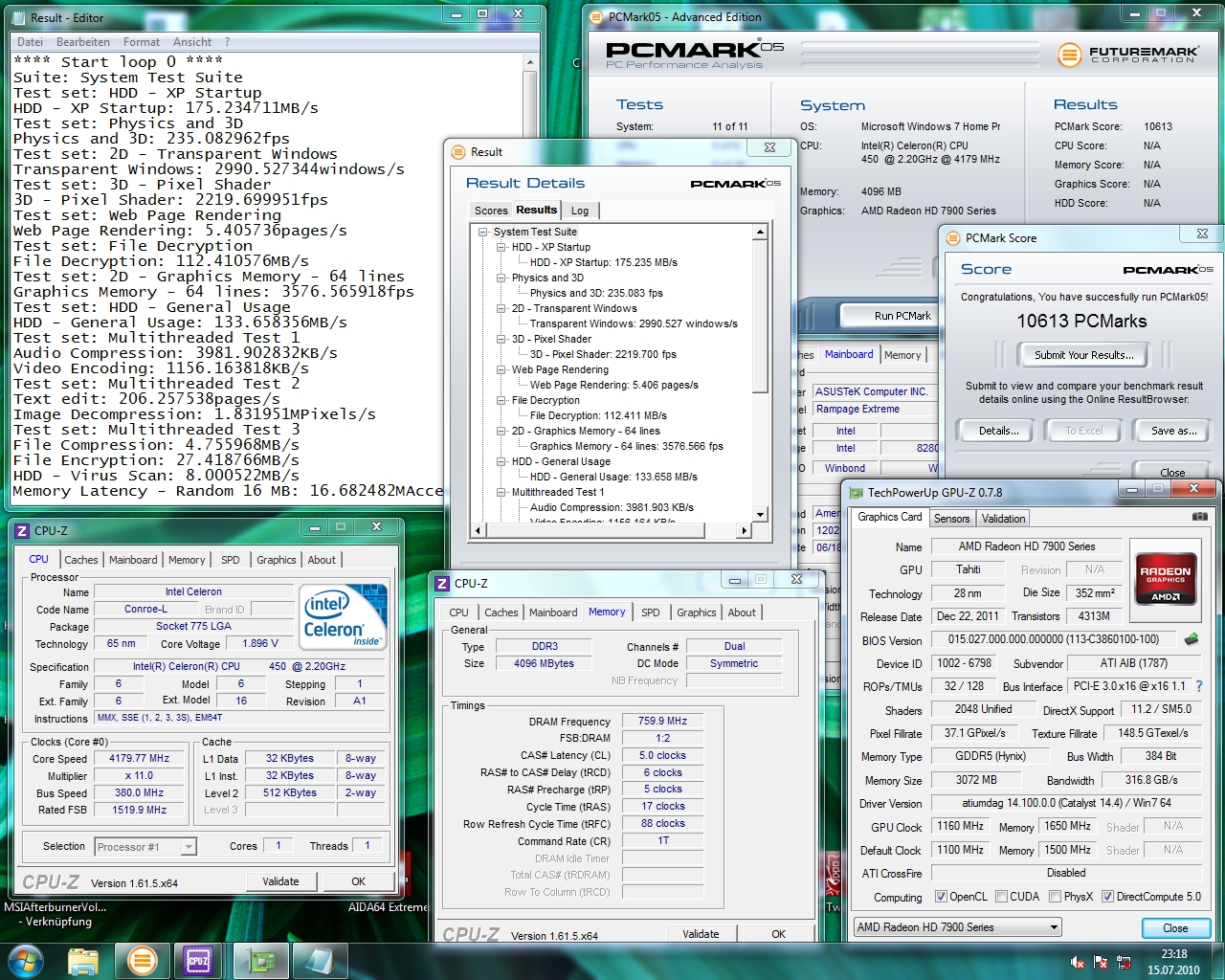Open the Ansicht menu in Editor

[192, 42]
